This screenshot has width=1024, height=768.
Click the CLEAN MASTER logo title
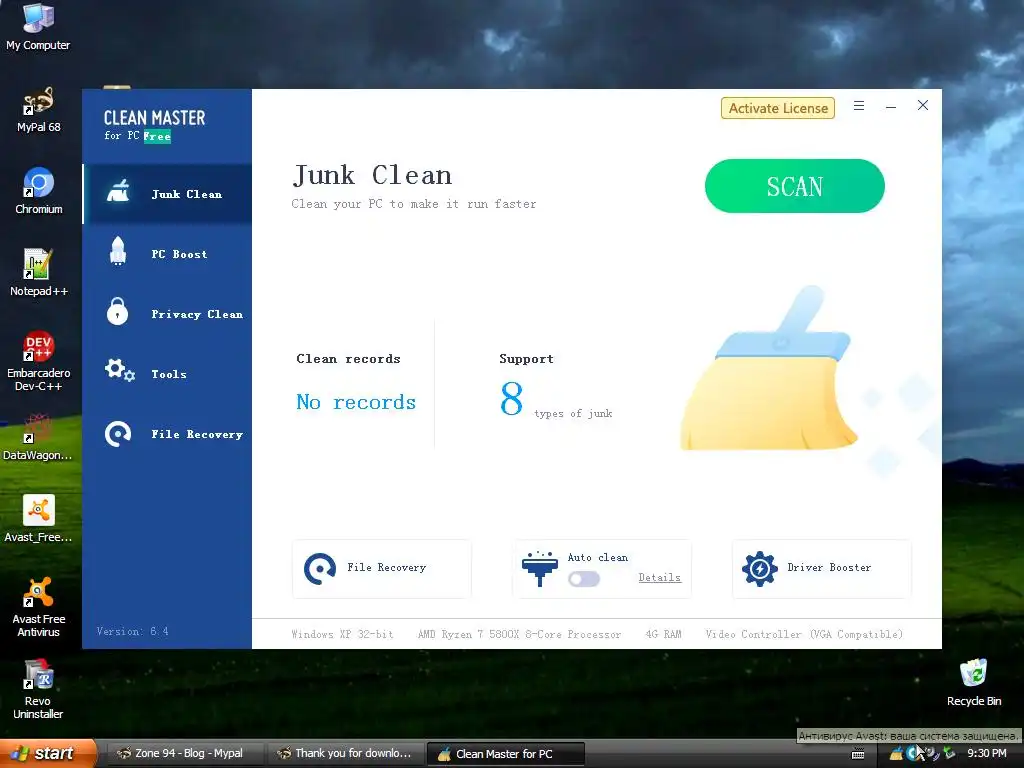tap(154, 118)
